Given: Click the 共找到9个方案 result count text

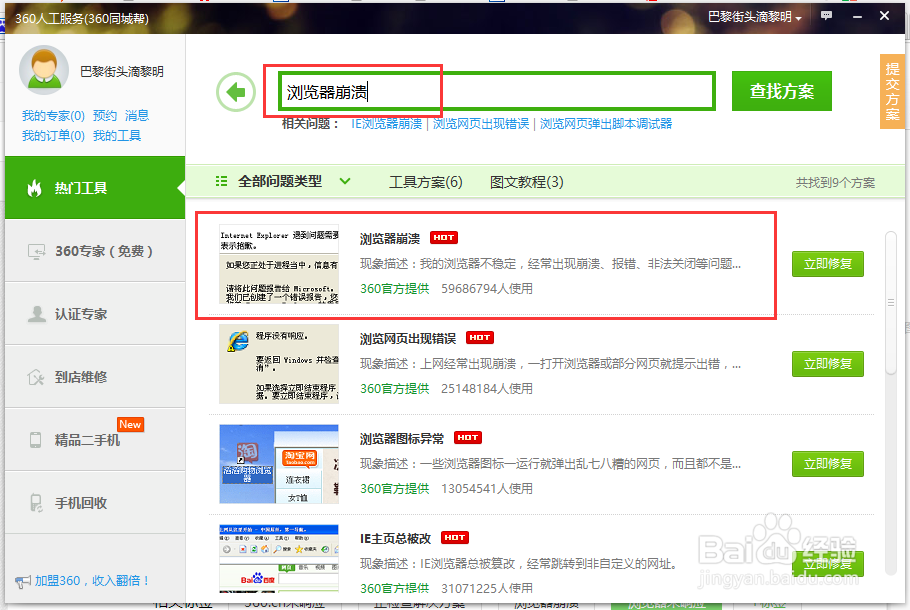Looking at the screenshot, I should click(835, 183).
